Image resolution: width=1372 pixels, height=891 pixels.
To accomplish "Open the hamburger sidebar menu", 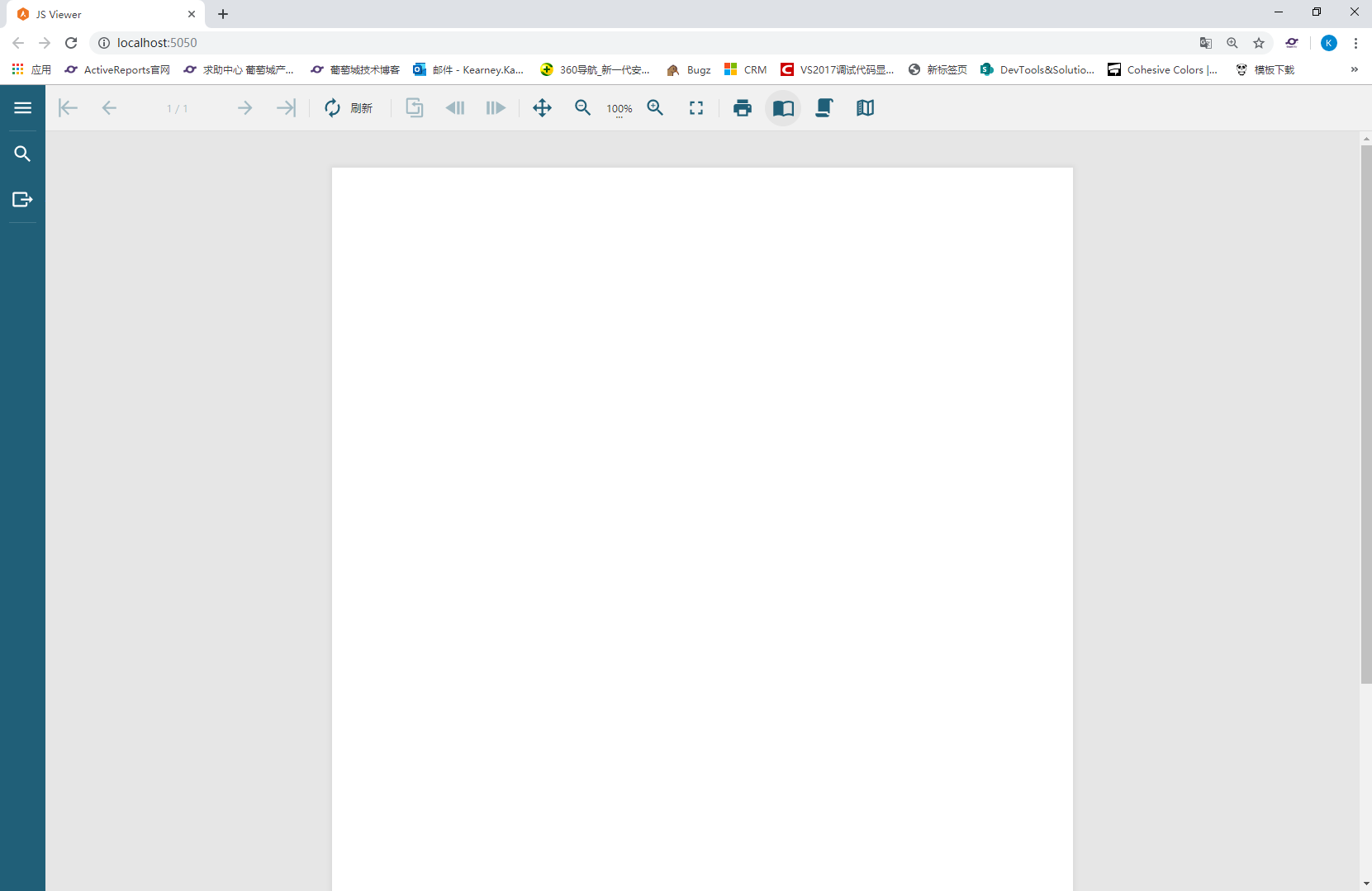I will 22,108.
